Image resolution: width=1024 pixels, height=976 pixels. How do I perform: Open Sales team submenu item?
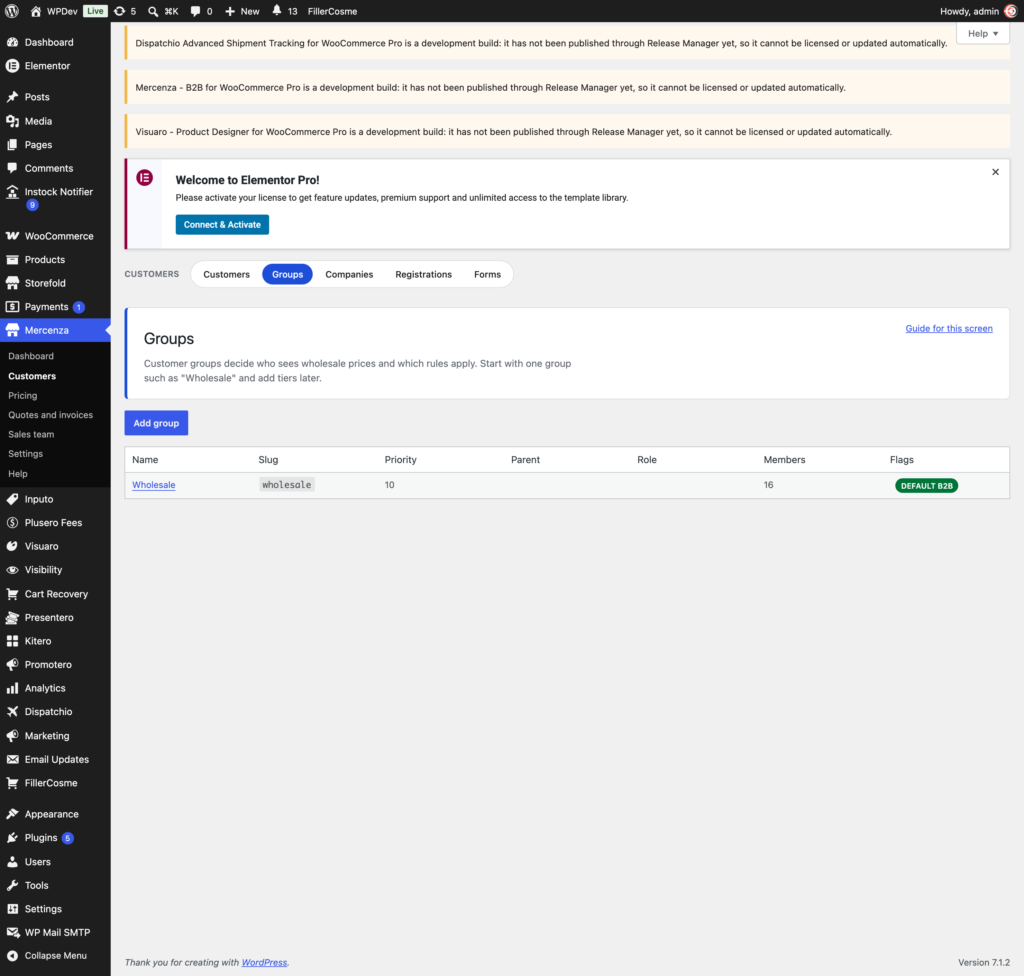[x=31, y=434]
